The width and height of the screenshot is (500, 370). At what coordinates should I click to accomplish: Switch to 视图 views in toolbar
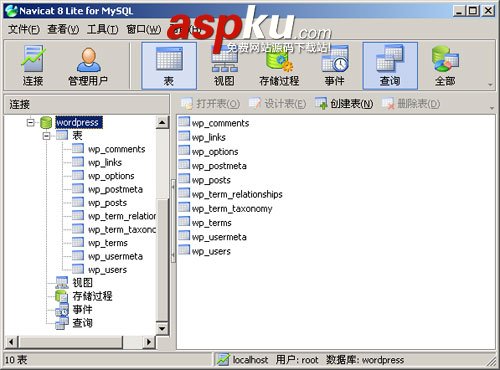coord(224,66)
